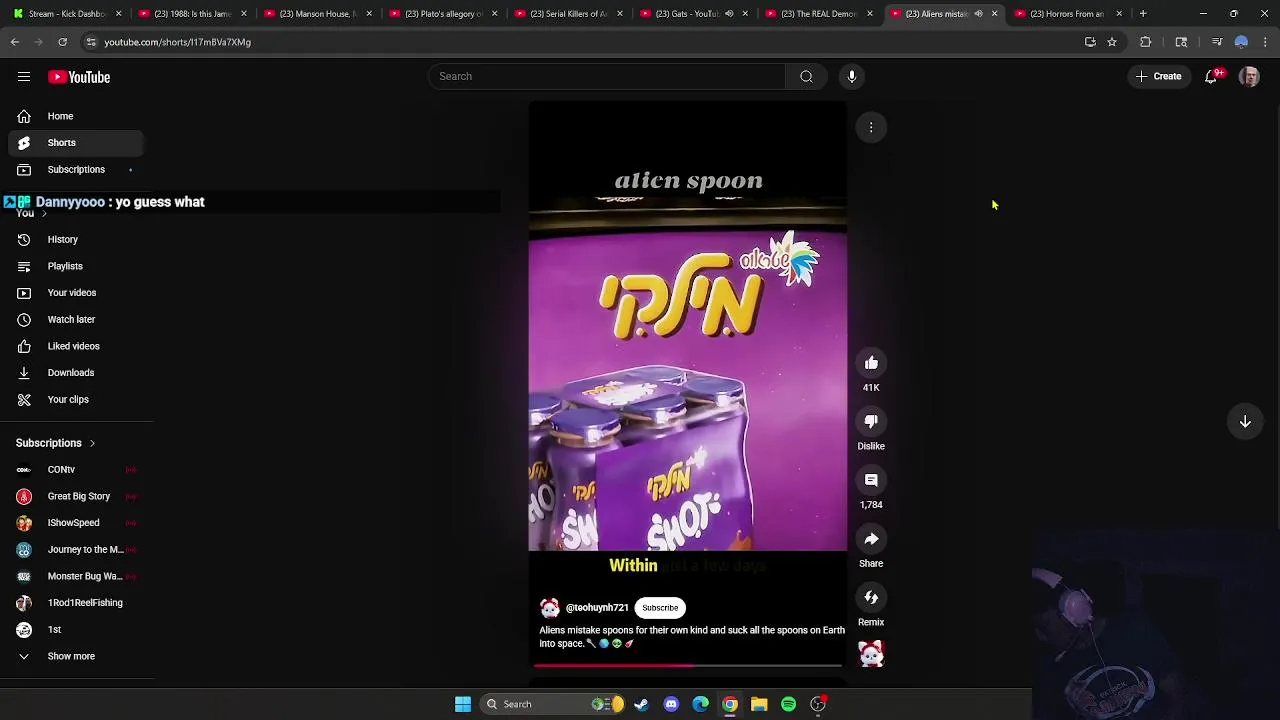Dislike the Short with thumbs down
The width and height of the screenshot is (1280, 720).
(871, 422)
